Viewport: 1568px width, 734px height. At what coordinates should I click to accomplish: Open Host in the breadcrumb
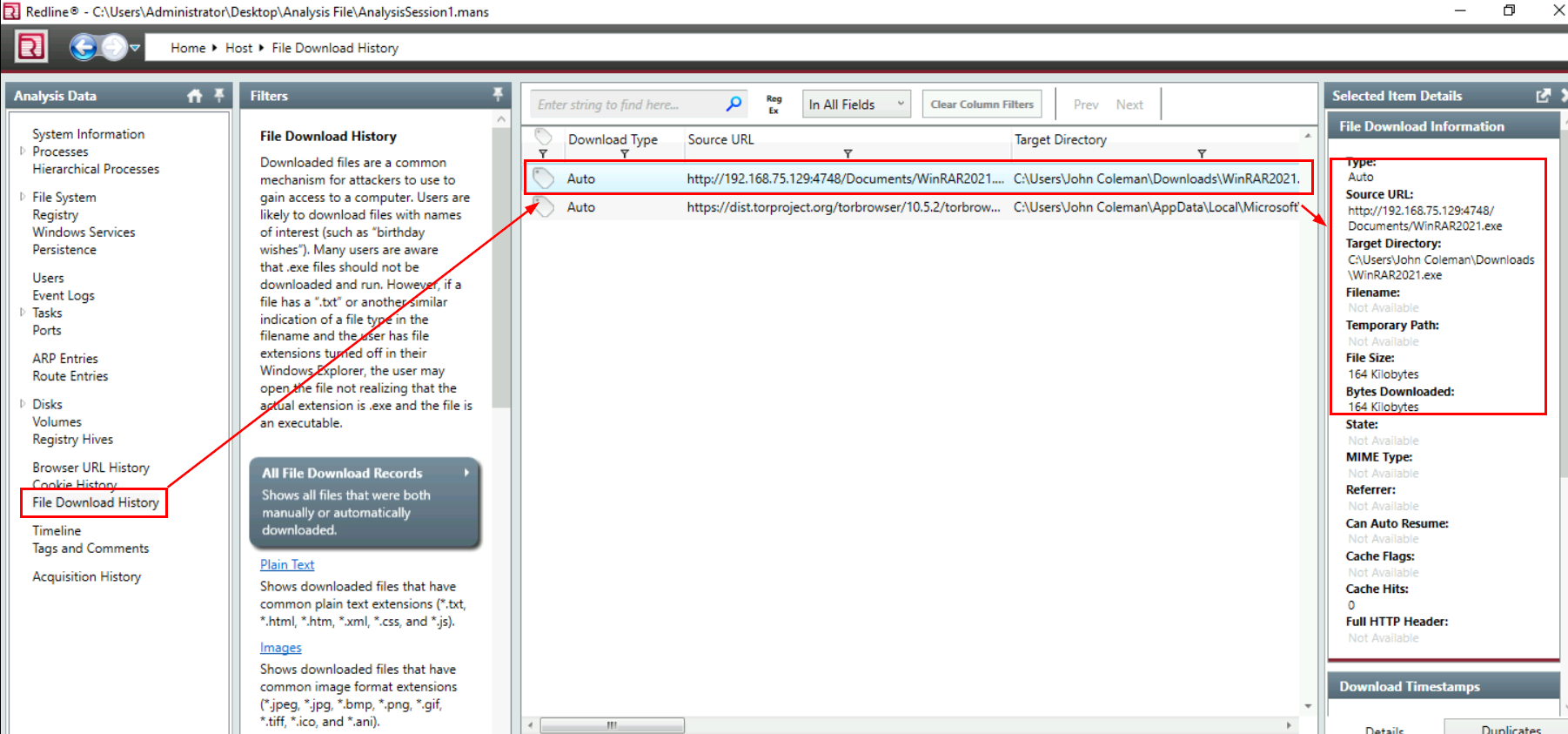[238, 48]
